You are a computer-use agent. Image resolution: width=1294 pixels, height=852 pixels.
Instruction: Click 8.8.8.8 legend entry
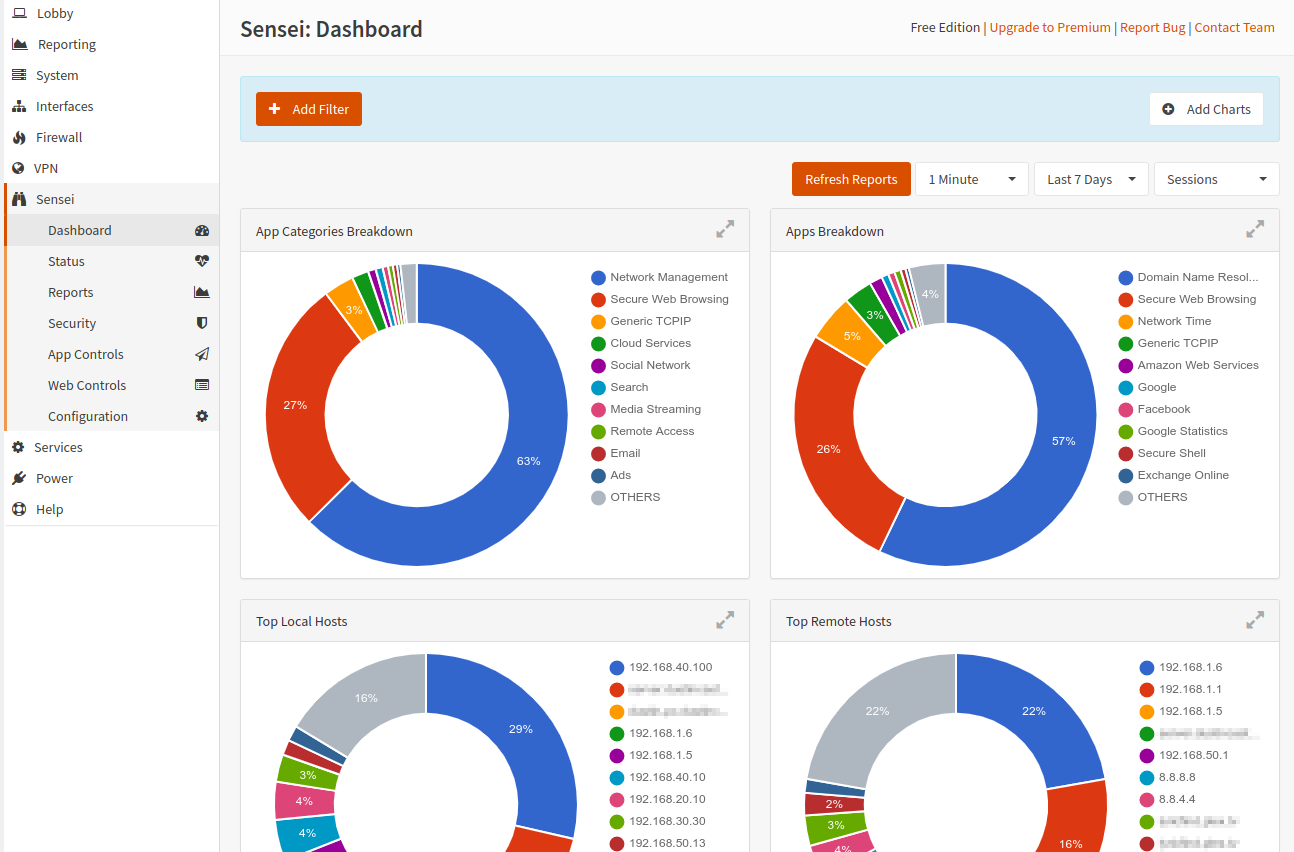tap(1167, 777)
